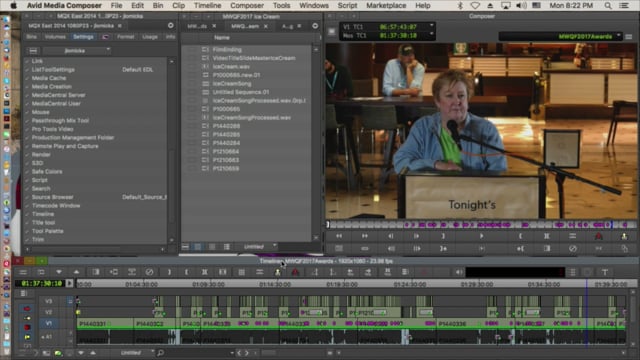This screenshot has width=640, height=360.
Task: Toggle checkmark next to Media Cache setting
Action: coord(27,78)
